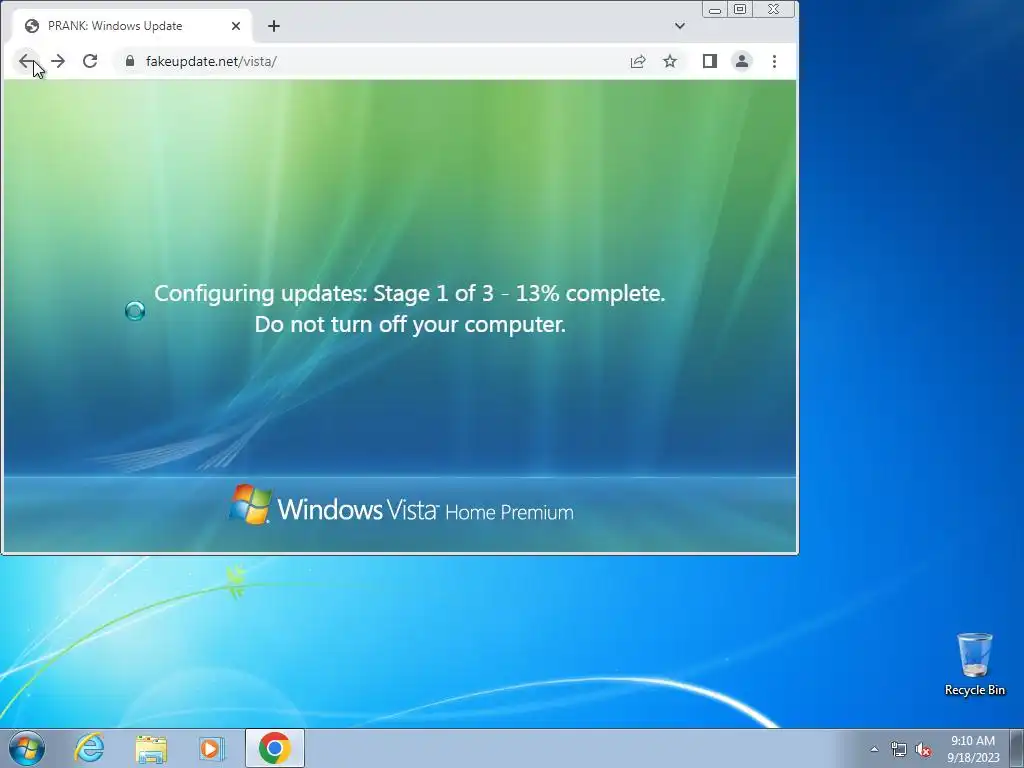Image resolution: width=1024 pixels, height=768 pixels.
Task: Click the Show desktop strip
Action: coord(1018,748)
